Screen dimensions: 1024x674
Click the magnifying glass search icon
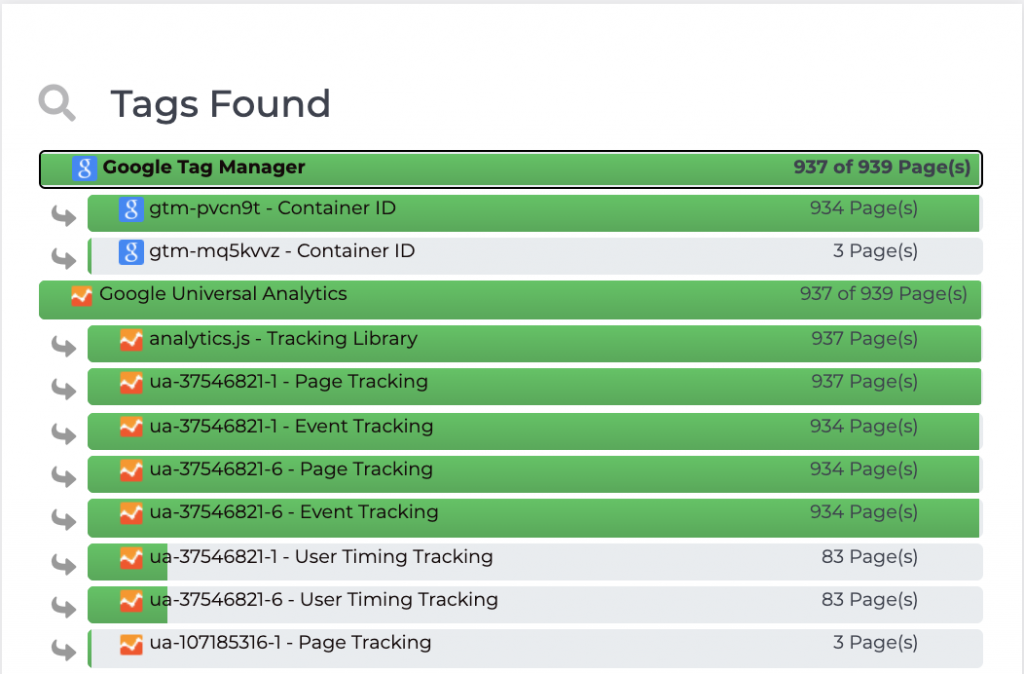click(x=57, y=102)
